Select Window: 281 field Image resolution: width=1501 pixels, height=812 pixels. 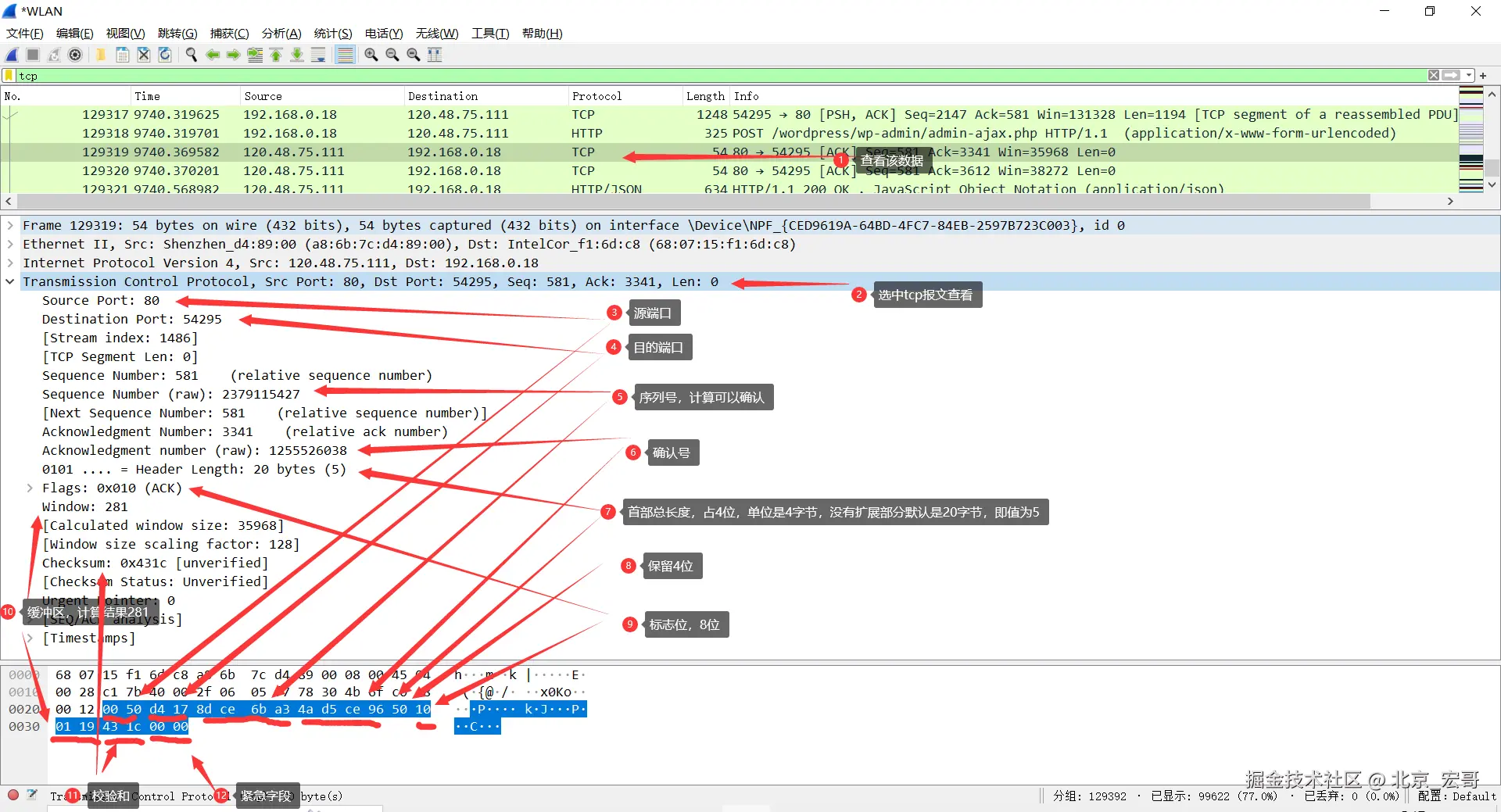pyautogui.click(x=84, y=506)
